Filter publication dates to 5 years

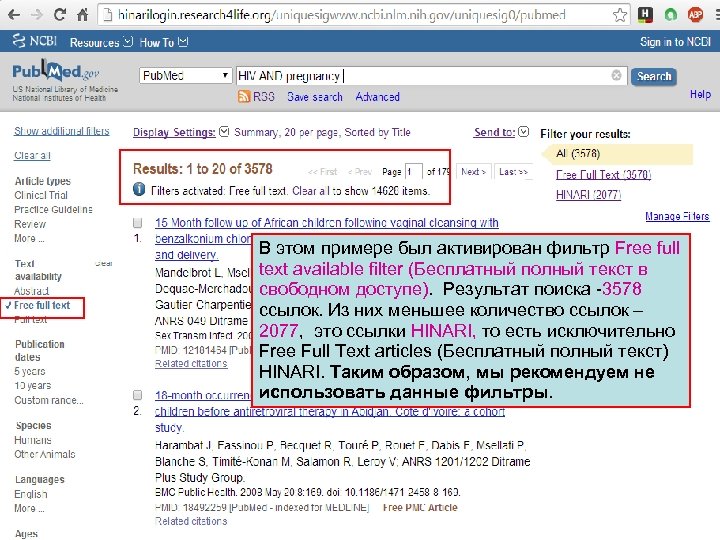[30, 371]
